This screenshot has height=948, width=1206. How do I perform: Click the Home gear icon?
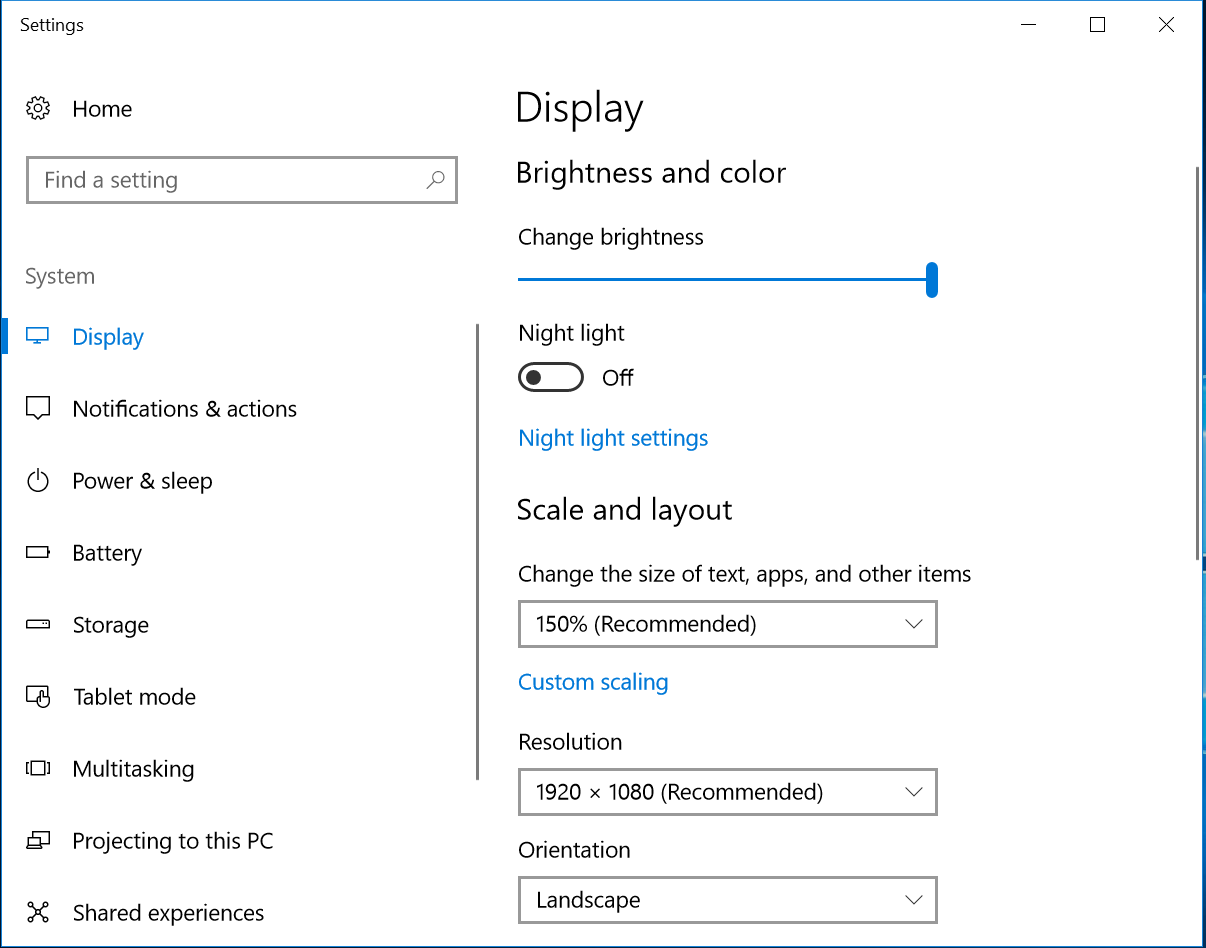pos(38,109)
